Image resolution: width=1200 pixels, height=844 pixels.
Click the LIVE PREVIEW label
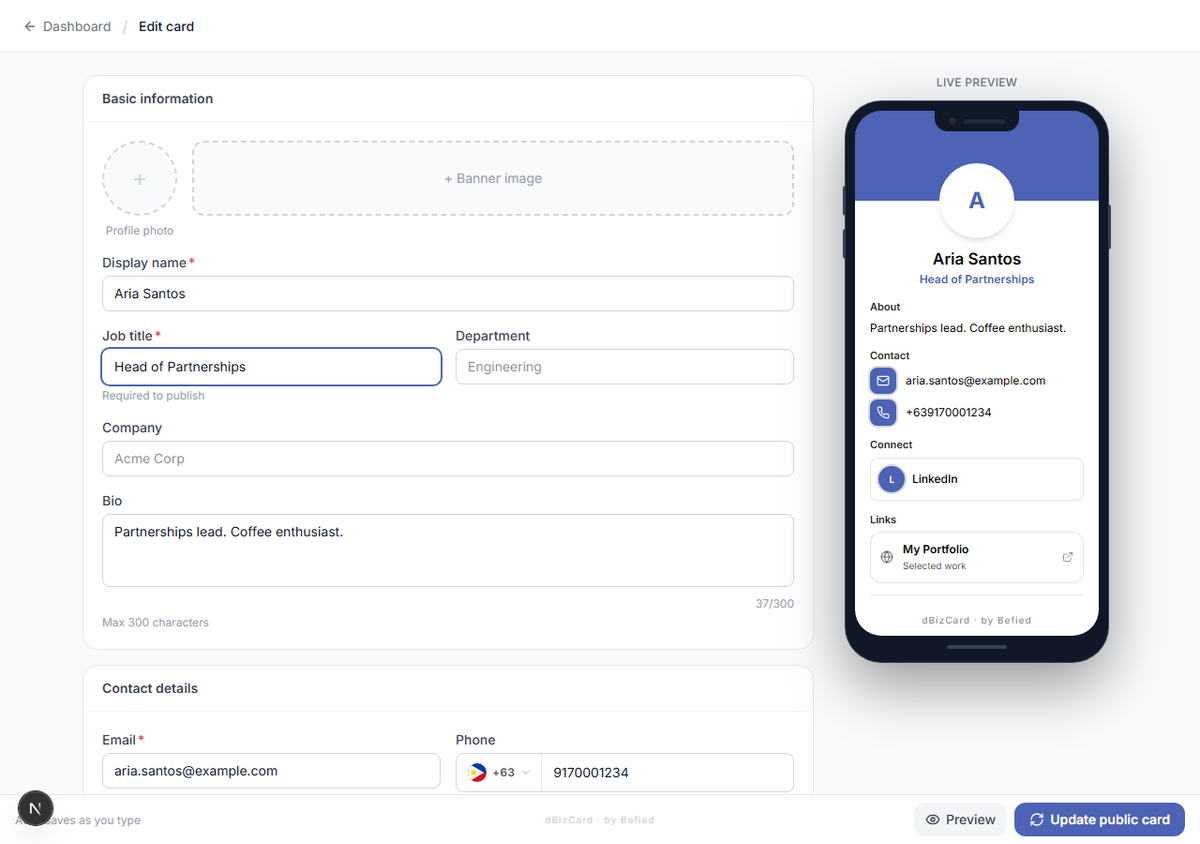click(x=976, y=82)
